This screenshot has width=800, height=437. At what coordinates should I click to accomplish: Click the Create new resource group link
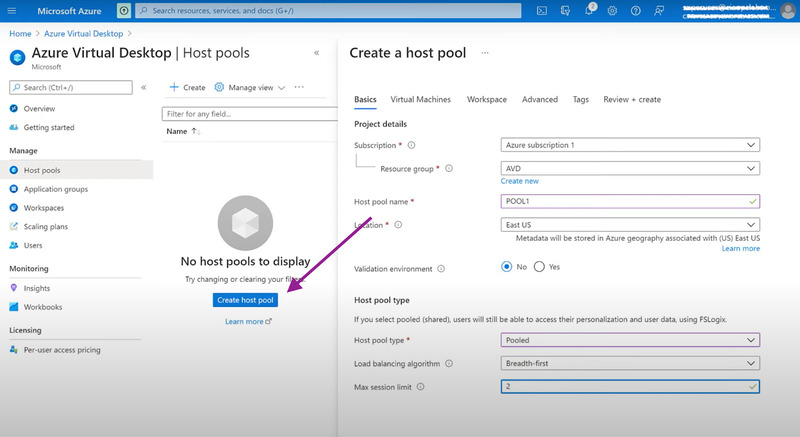[519, 181]
